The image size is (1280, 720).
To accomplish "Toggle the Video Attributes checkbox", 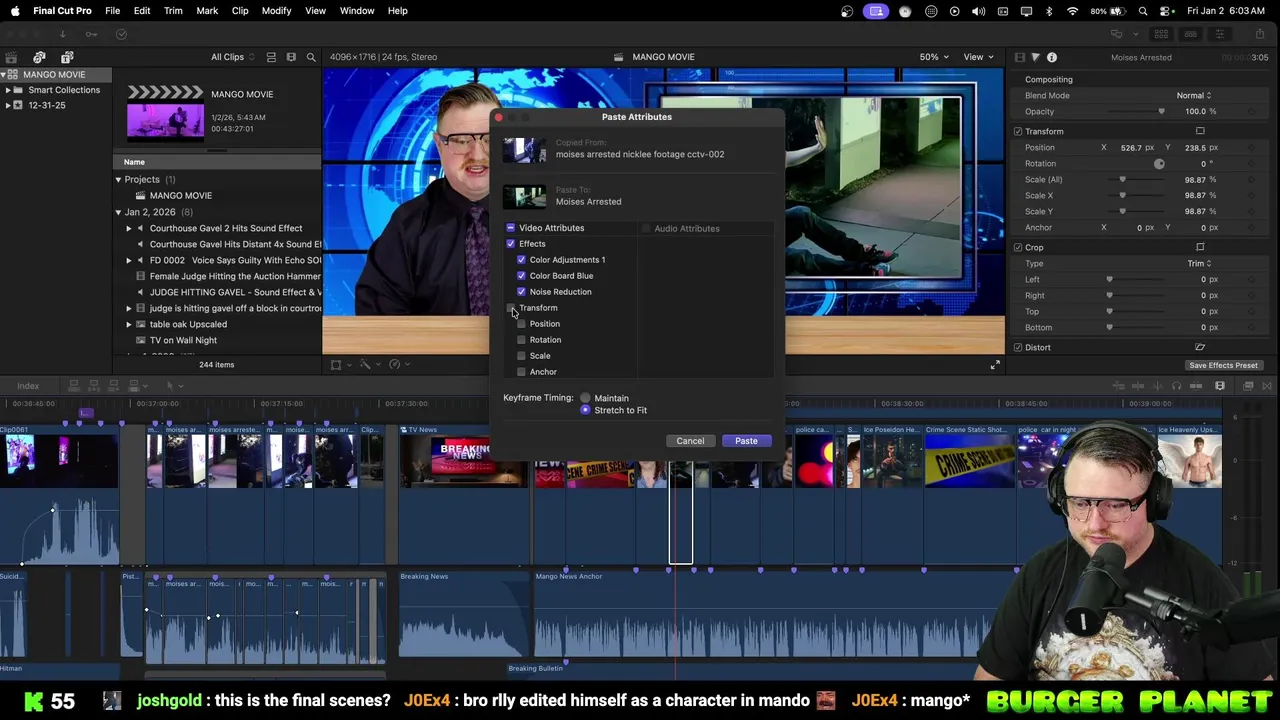I will pos(510,228).
